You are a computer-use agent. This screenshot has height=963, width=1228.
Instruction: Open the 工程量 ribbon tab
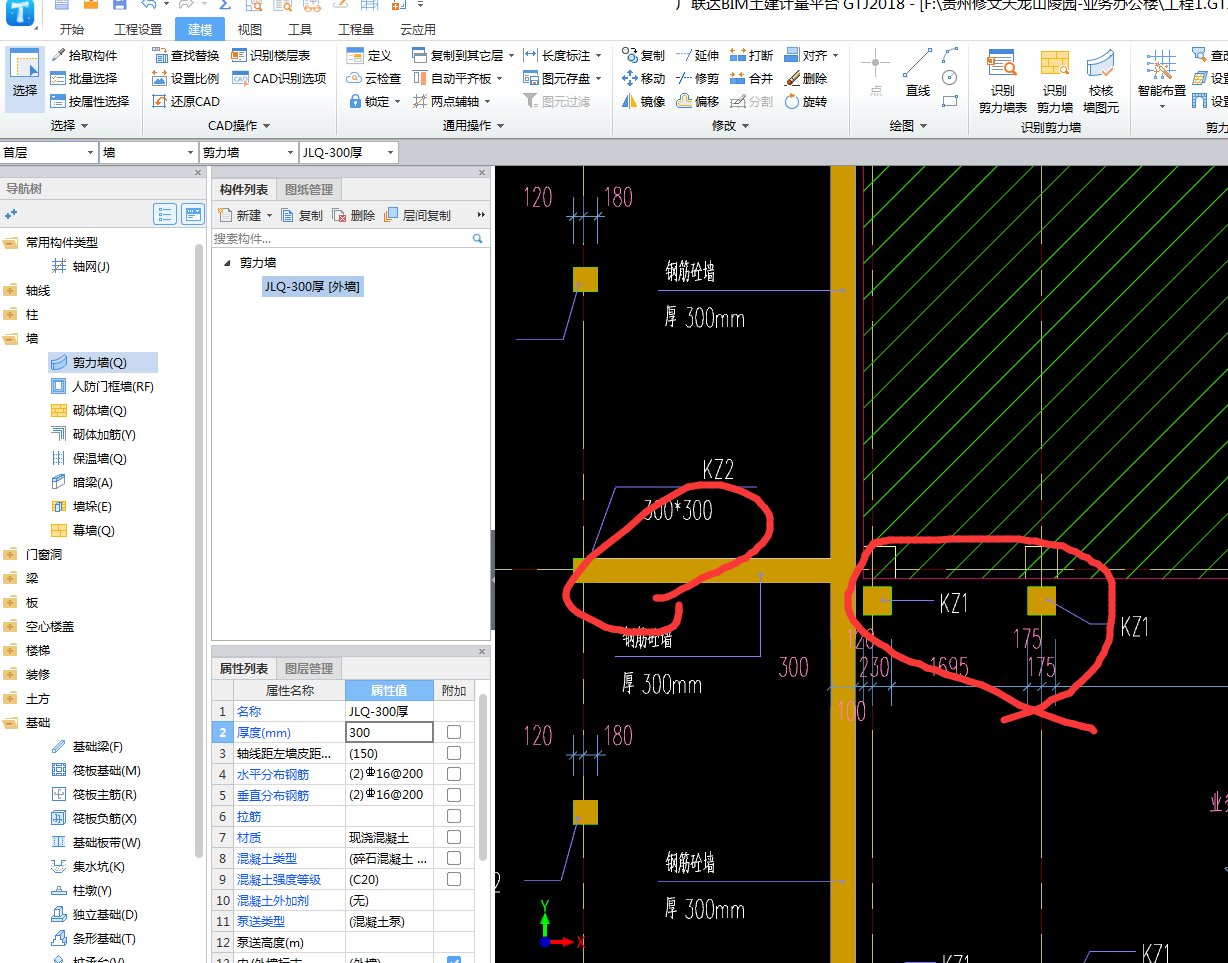[356, 29]
